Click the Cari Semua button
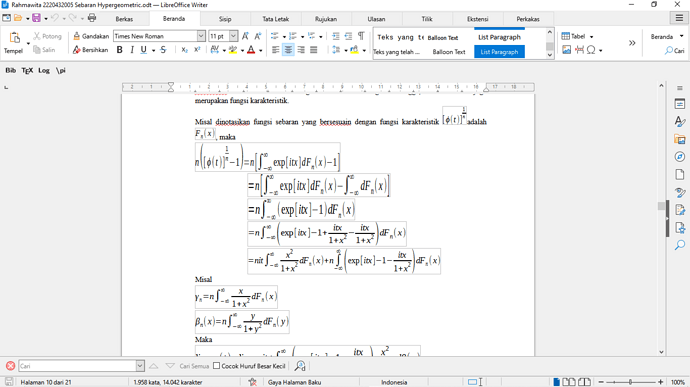Image resolution: width=690 pixels, height=387 pixels. (194, 366)
